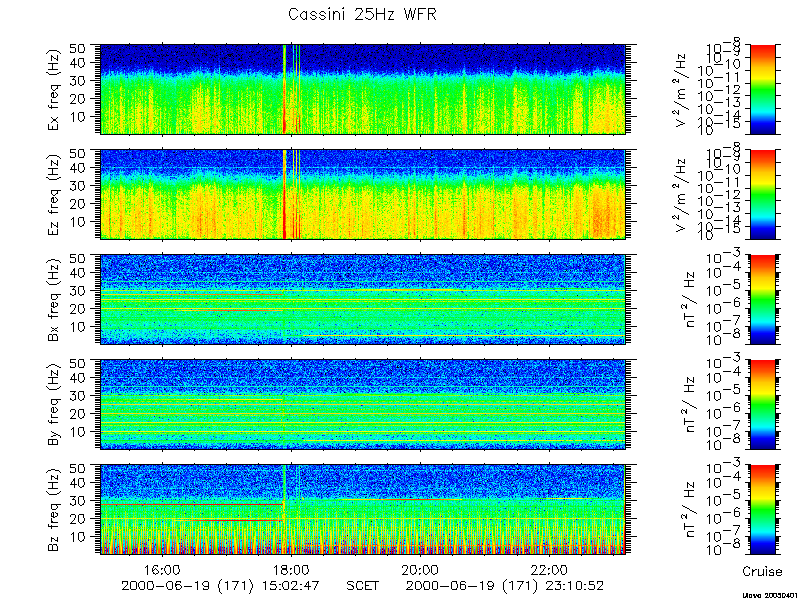The width and height of the screenshot is (800, 600).
Task: Click the Ez spectrogram panel
Action: (363, 194)
